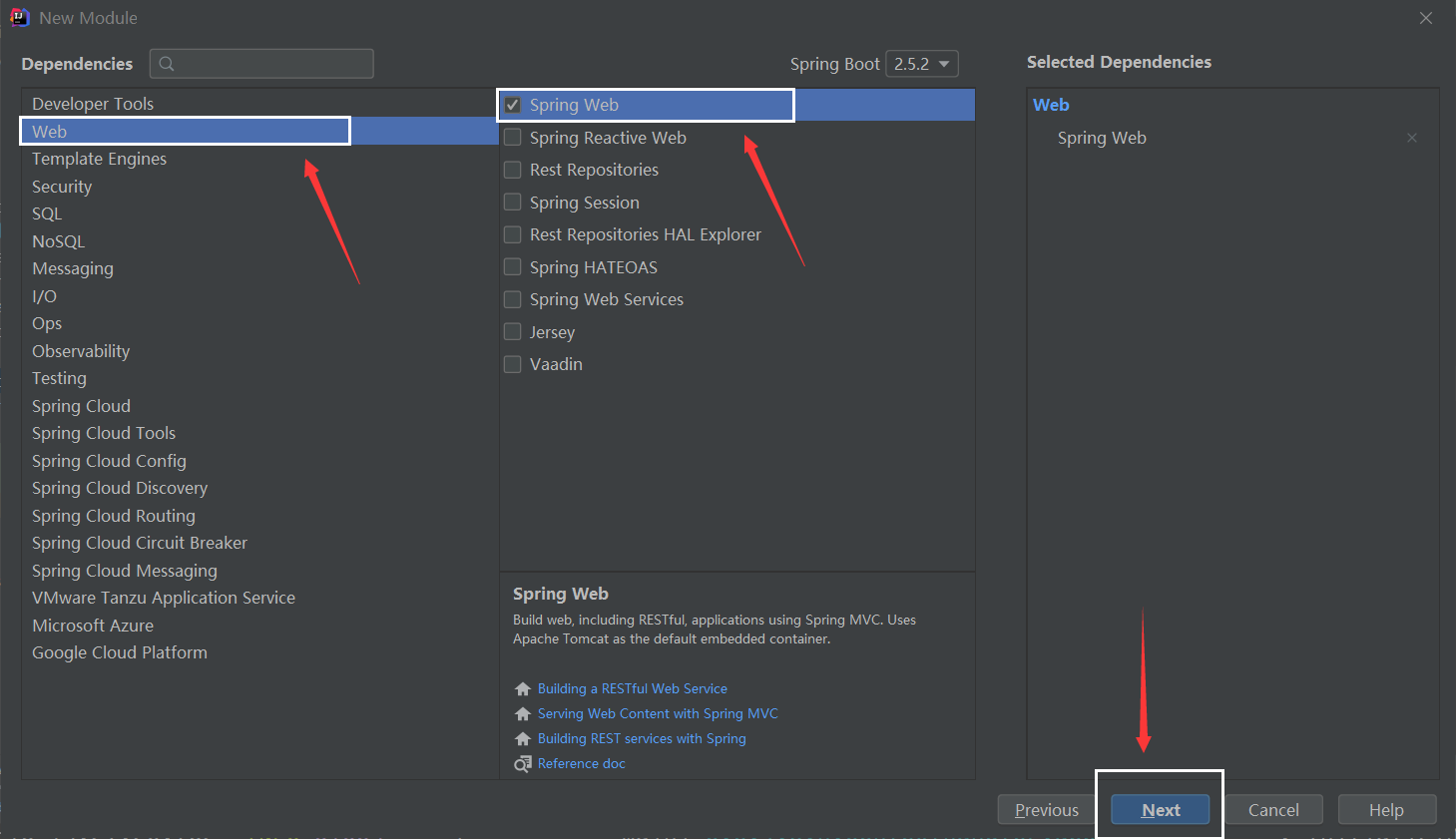Check the Spring HATEOAS dependency
1456x839 pixels.
513,267
